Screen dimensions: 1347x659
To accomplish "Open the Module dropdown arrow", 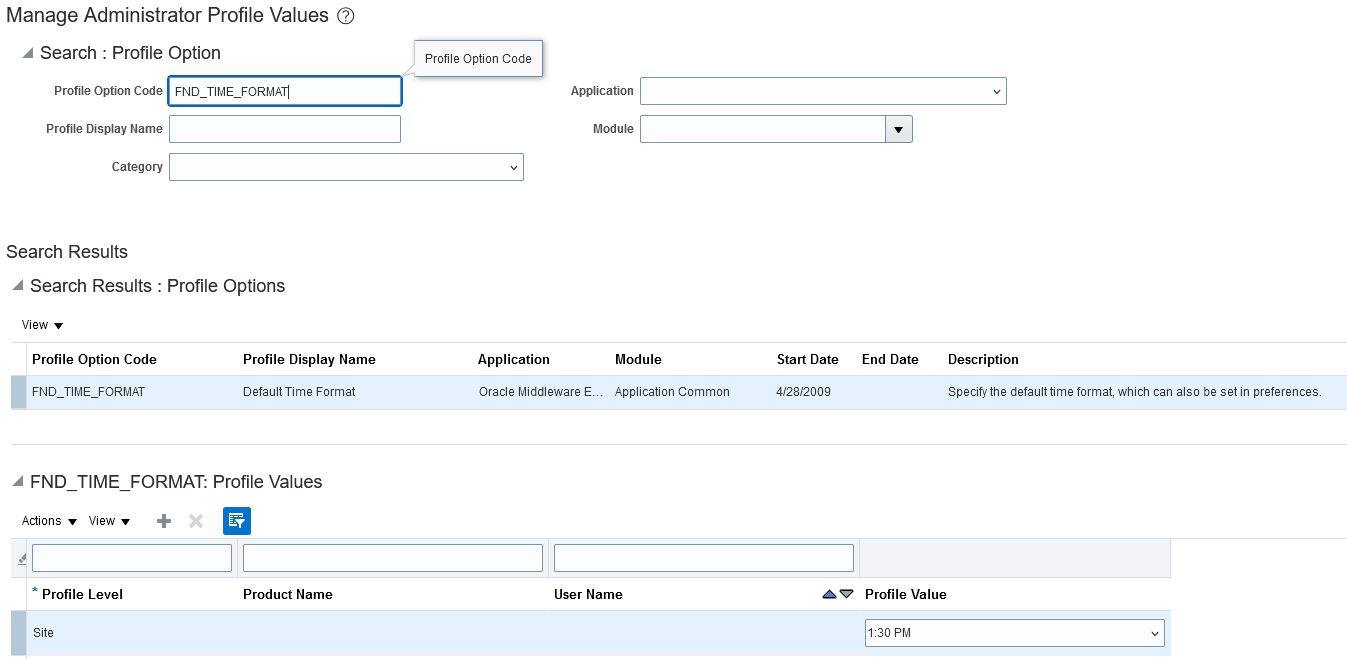I will pos(898,129).
